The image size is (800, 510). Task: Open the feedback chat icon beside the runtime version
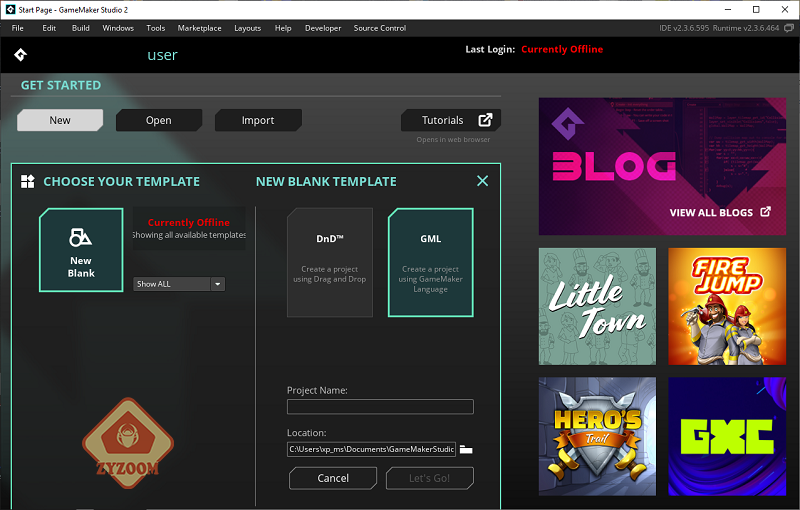pyautogui.click(x=789, y=28)
